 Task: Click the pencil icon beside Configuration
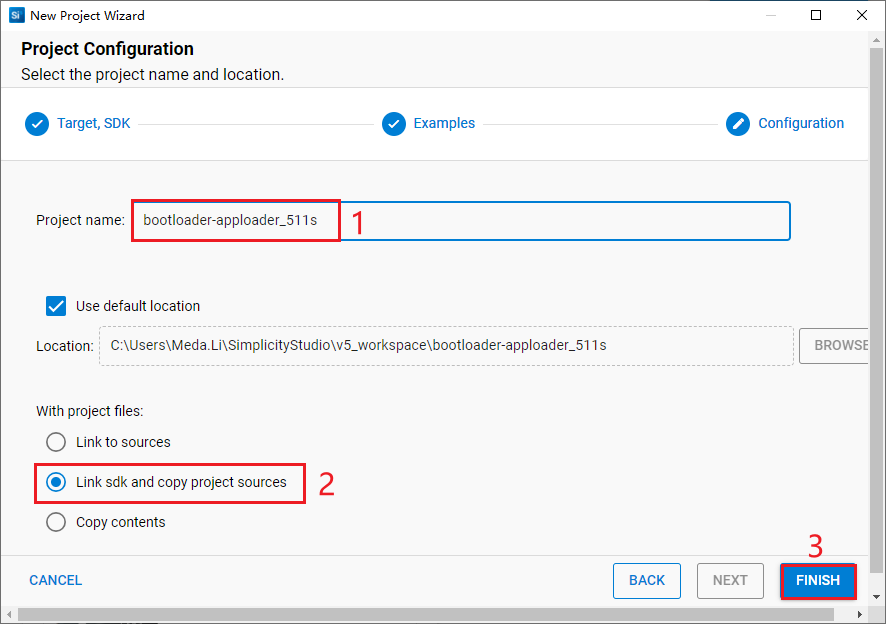coord(737,123)
